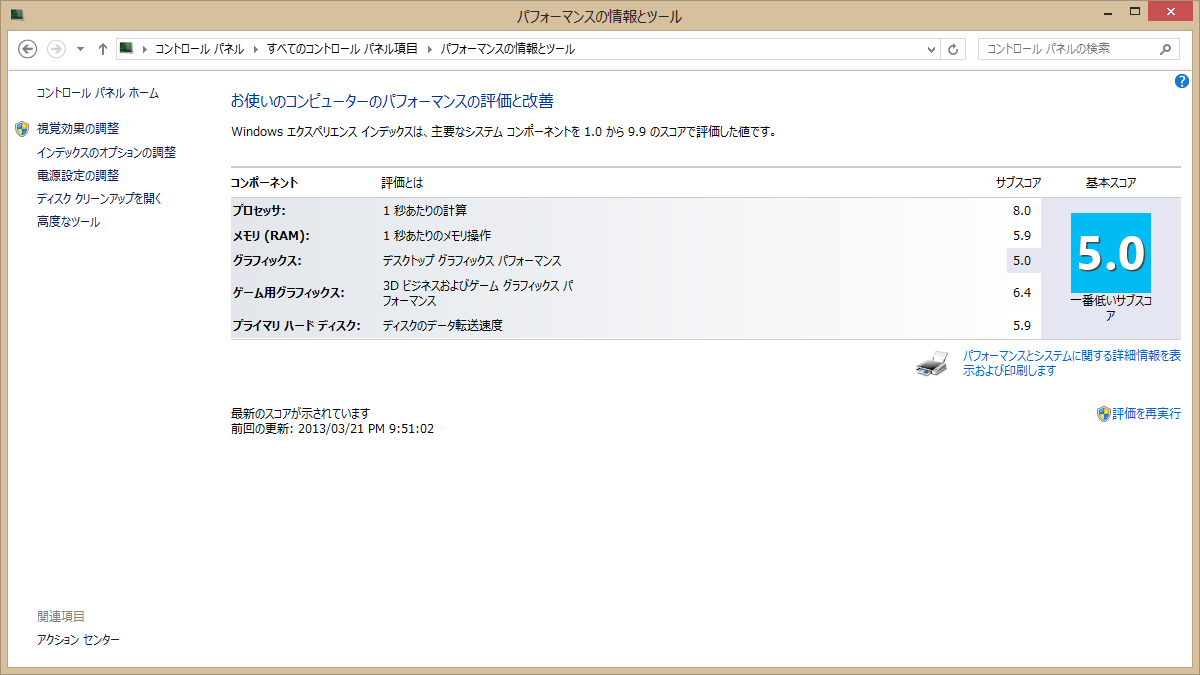Viewport: 1200px width, 675px height.
Task: Click the search magnifier icon
Action: click(x=1167, y=49)
